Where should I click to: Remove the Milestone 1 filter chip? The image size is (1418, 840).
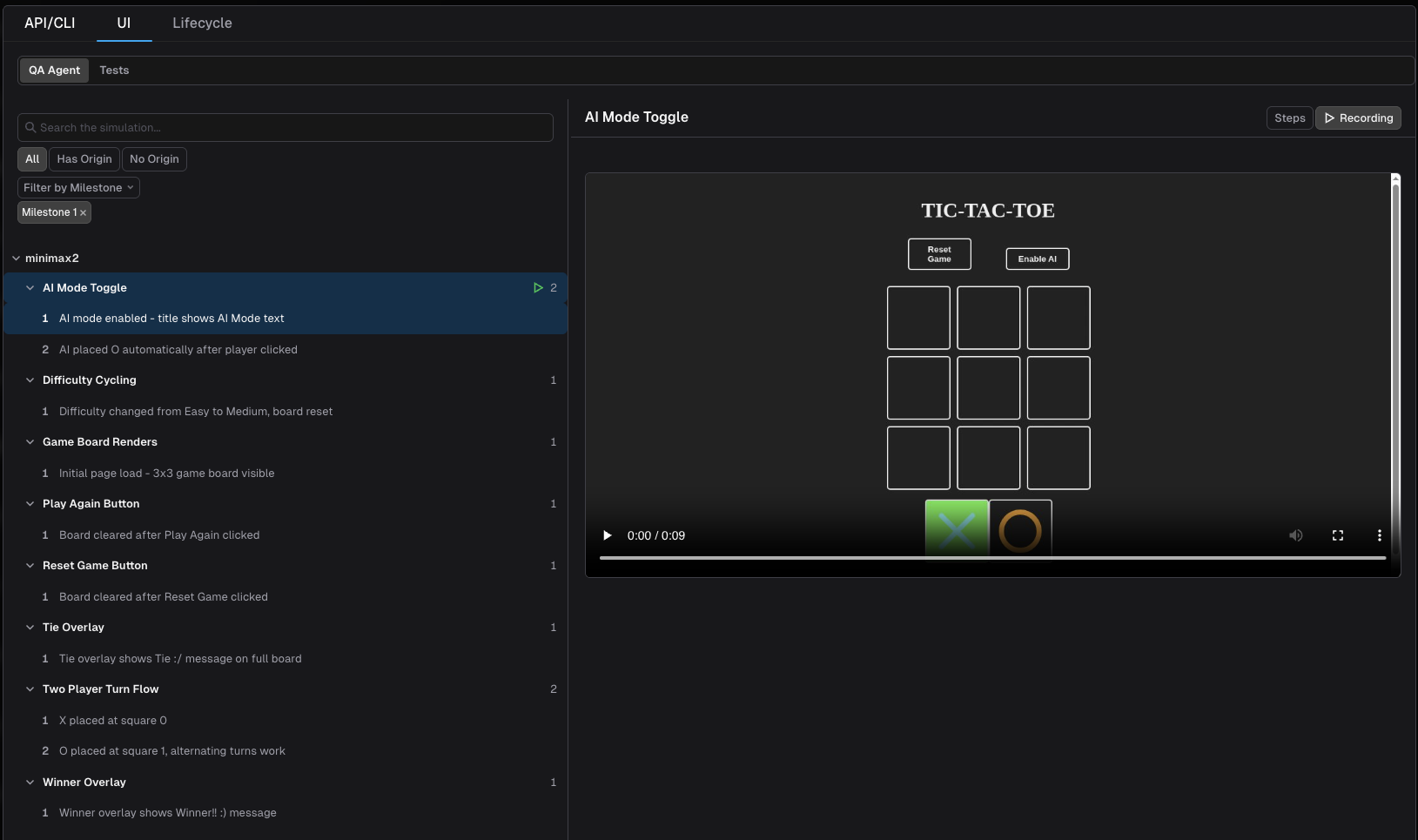pyautogui.click(x=83, y=212)
